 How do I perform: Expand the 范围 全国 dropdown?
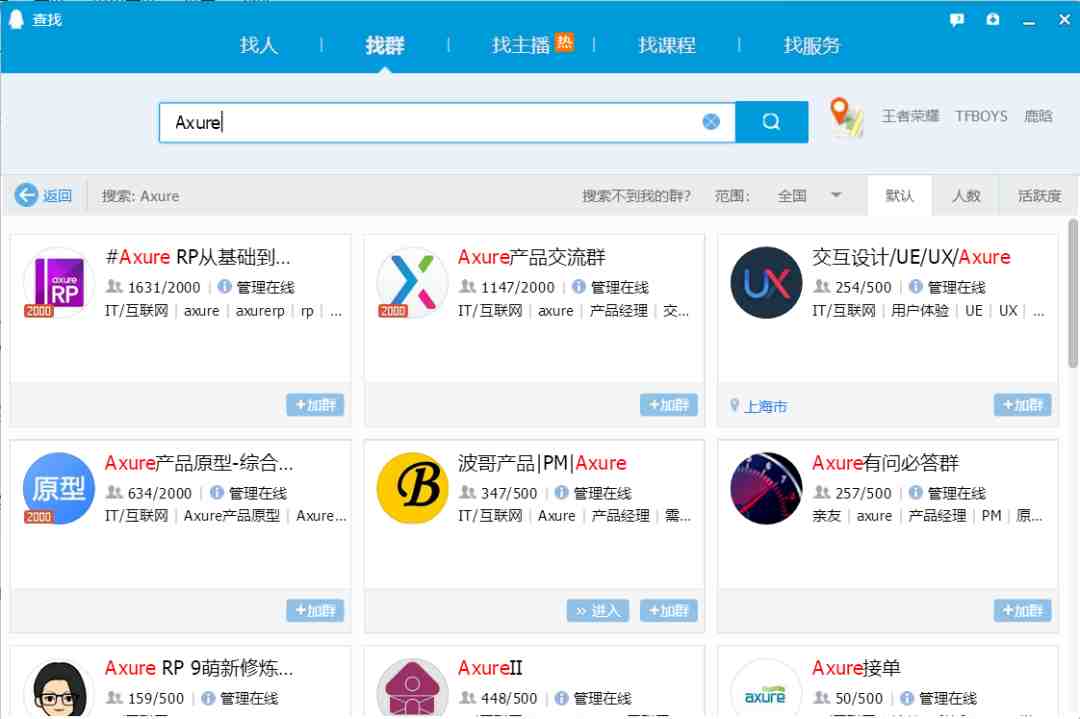[x=836, y=195]
